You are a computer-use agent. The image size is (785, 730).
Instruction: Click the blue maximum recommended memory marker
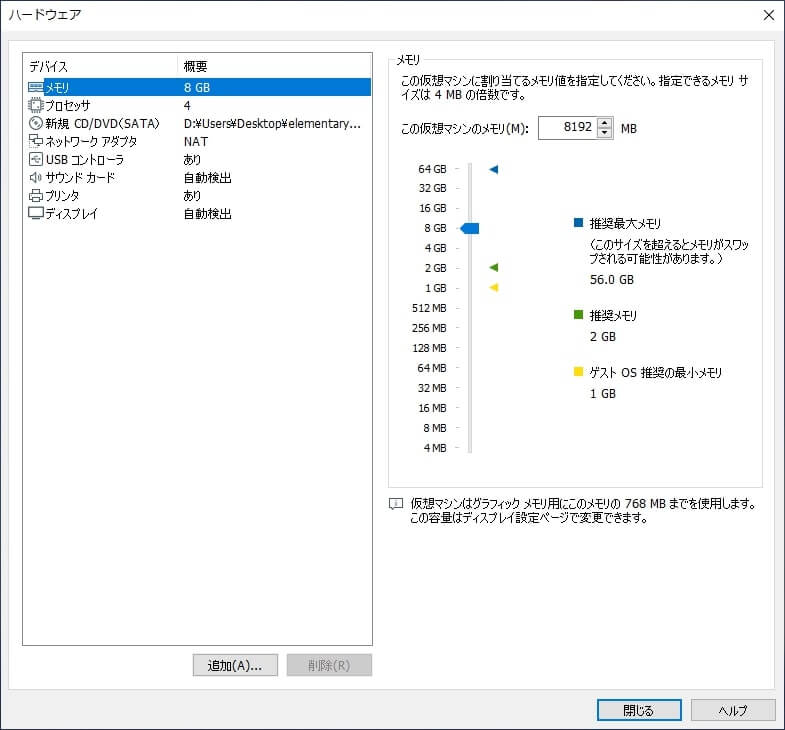tap(493, 170)
